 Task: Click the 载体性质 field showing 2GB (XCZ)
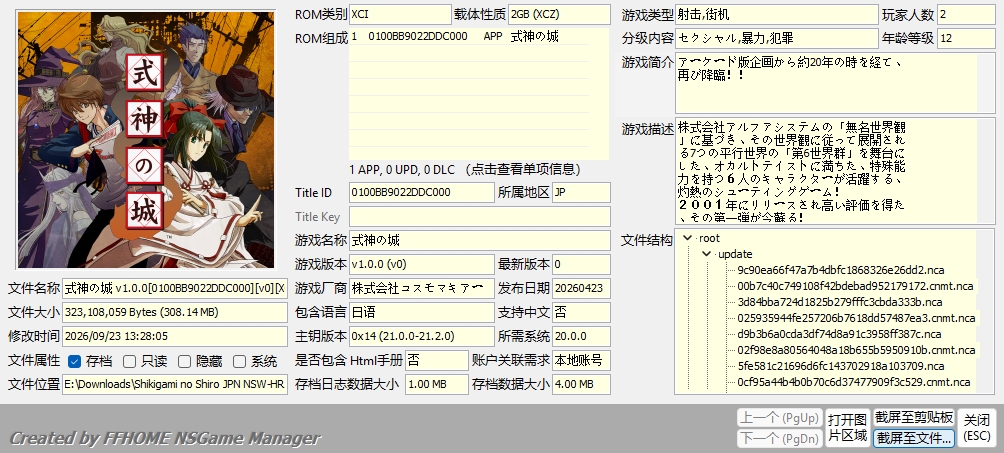[559, 14]
